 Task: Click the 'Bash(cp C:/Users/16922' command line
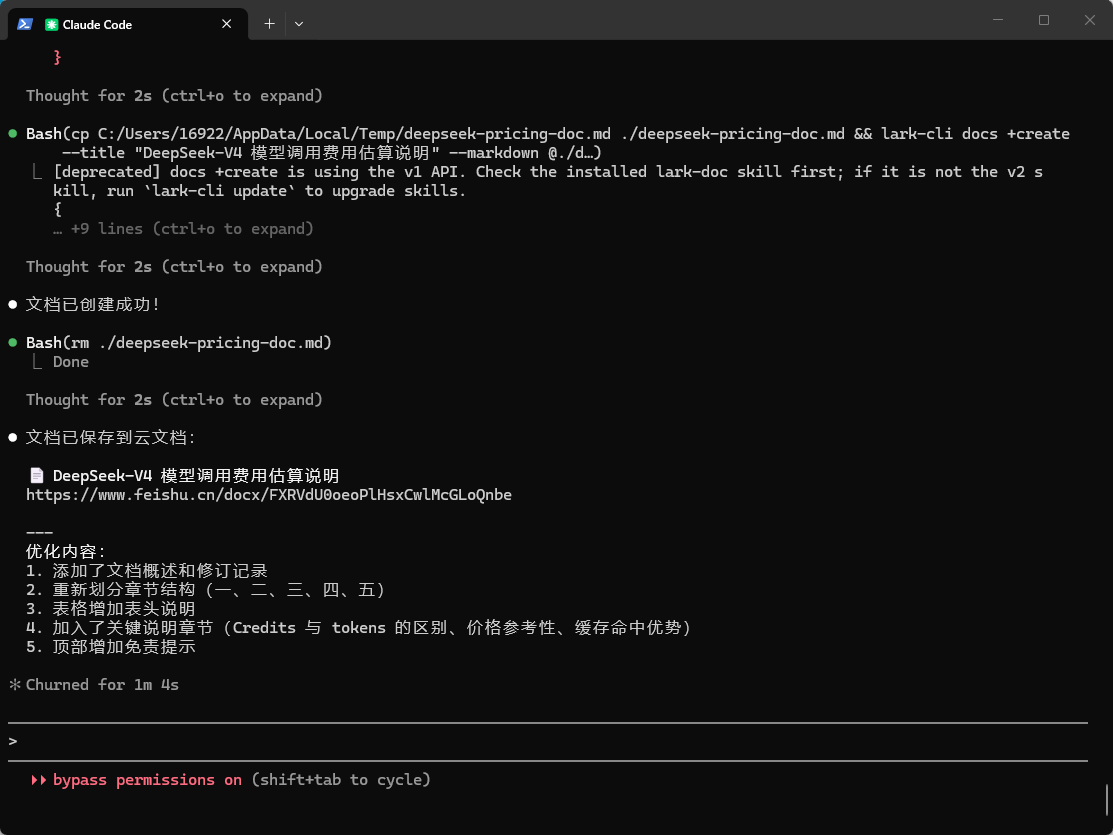(x=548, y=134)
